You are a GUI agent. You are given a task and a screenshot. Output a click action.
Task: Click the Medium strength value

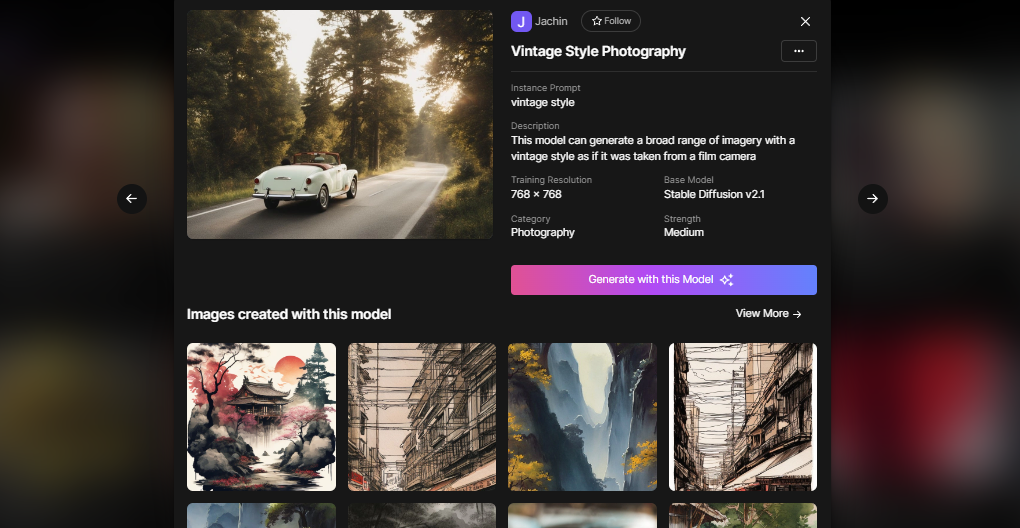tap(684, 233)
